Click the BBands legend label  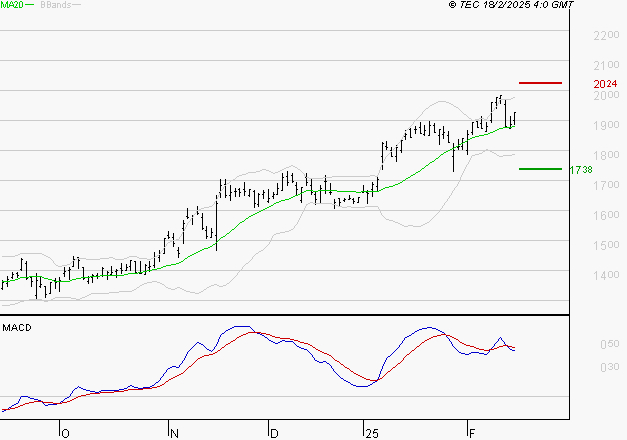coord(56,5)
